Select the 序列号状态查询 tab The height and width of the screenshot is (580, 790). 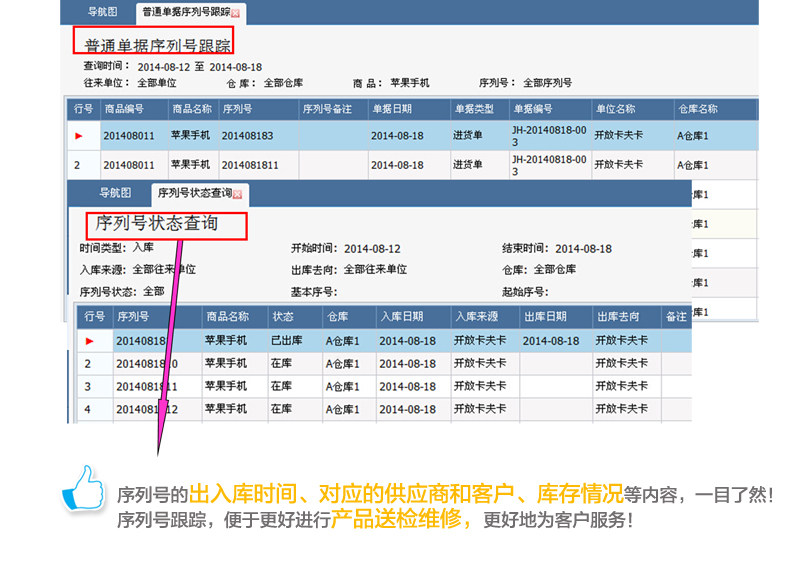point(195,193)
